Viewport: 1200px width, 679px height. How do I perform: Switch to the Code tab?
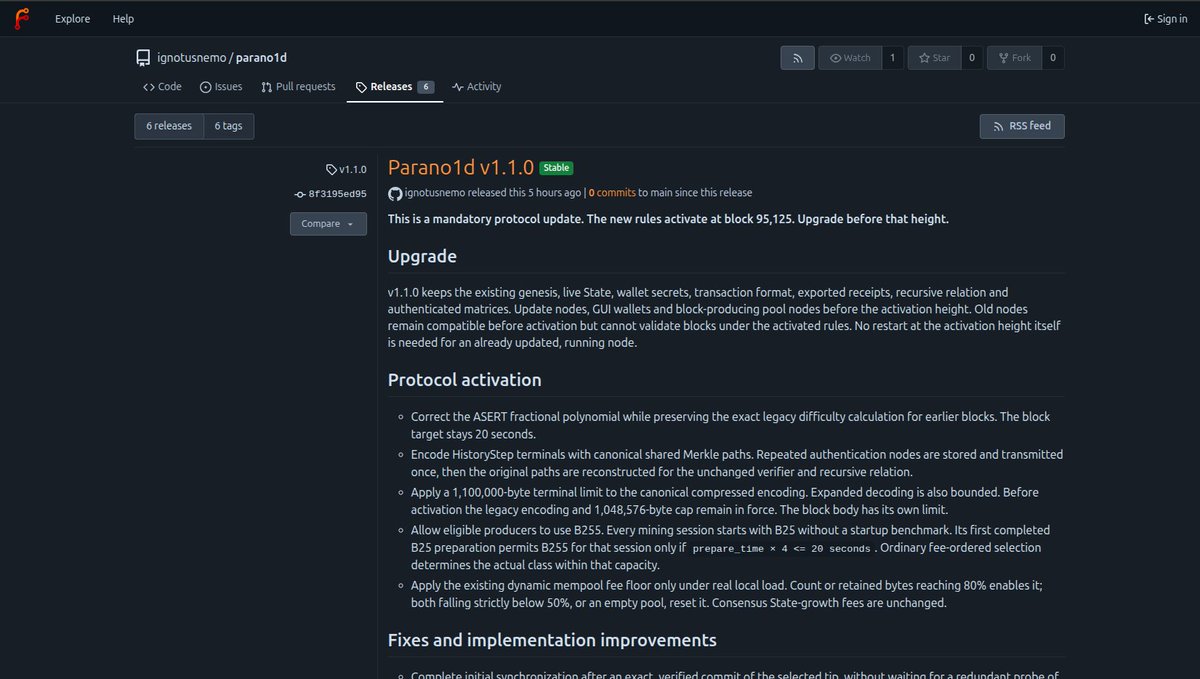162,87
